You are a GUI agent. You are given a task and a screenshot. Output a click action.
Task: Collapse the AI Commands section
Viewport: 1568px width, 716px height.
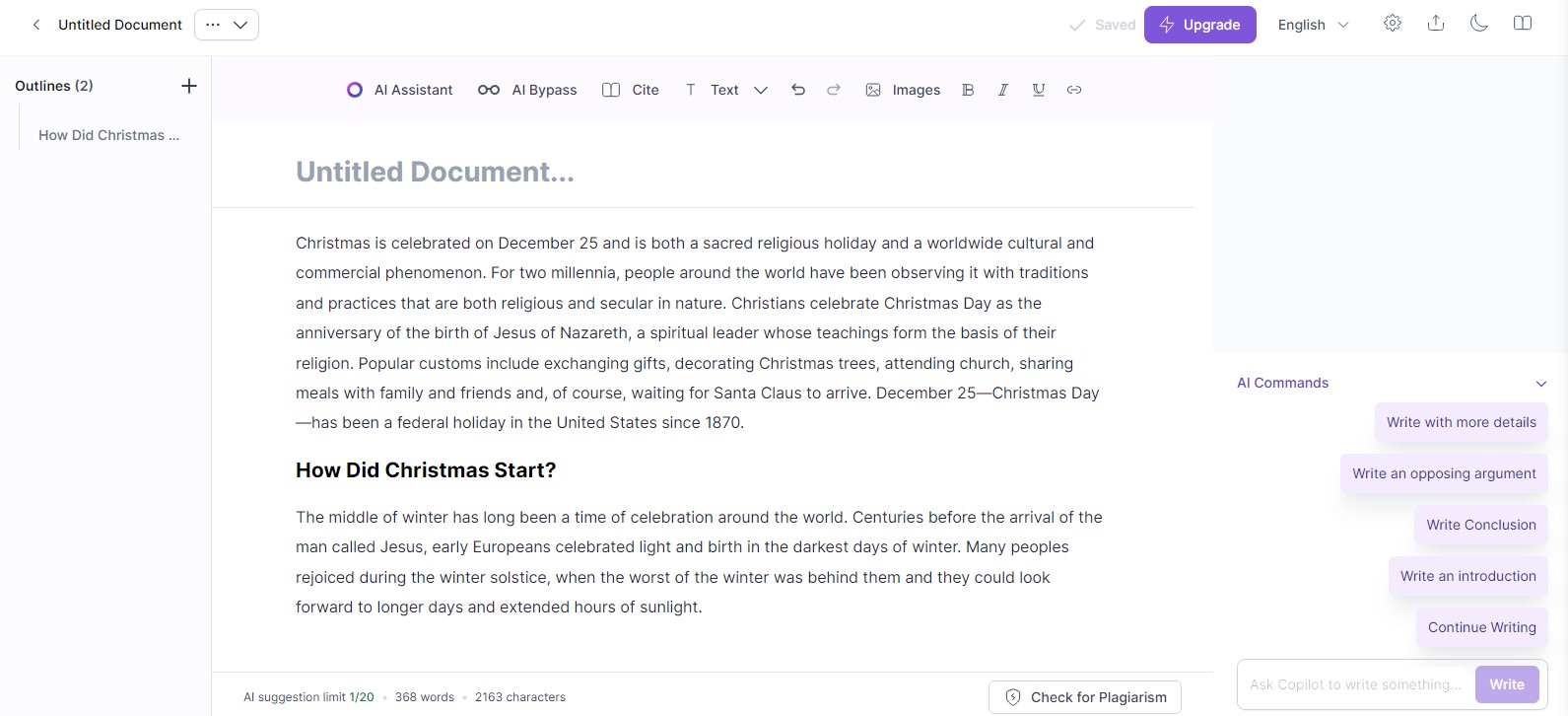tap(1541, 384)
